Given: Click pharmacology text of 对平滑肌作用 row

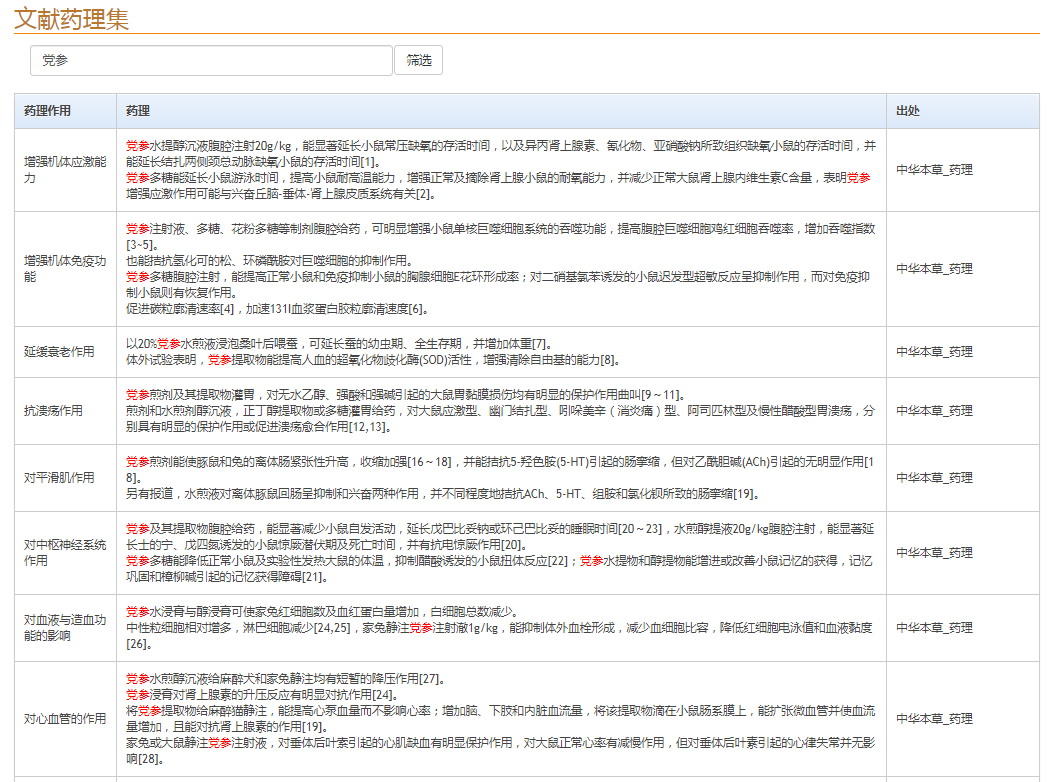Looking at the screenshot, I should tap(501, 478).
